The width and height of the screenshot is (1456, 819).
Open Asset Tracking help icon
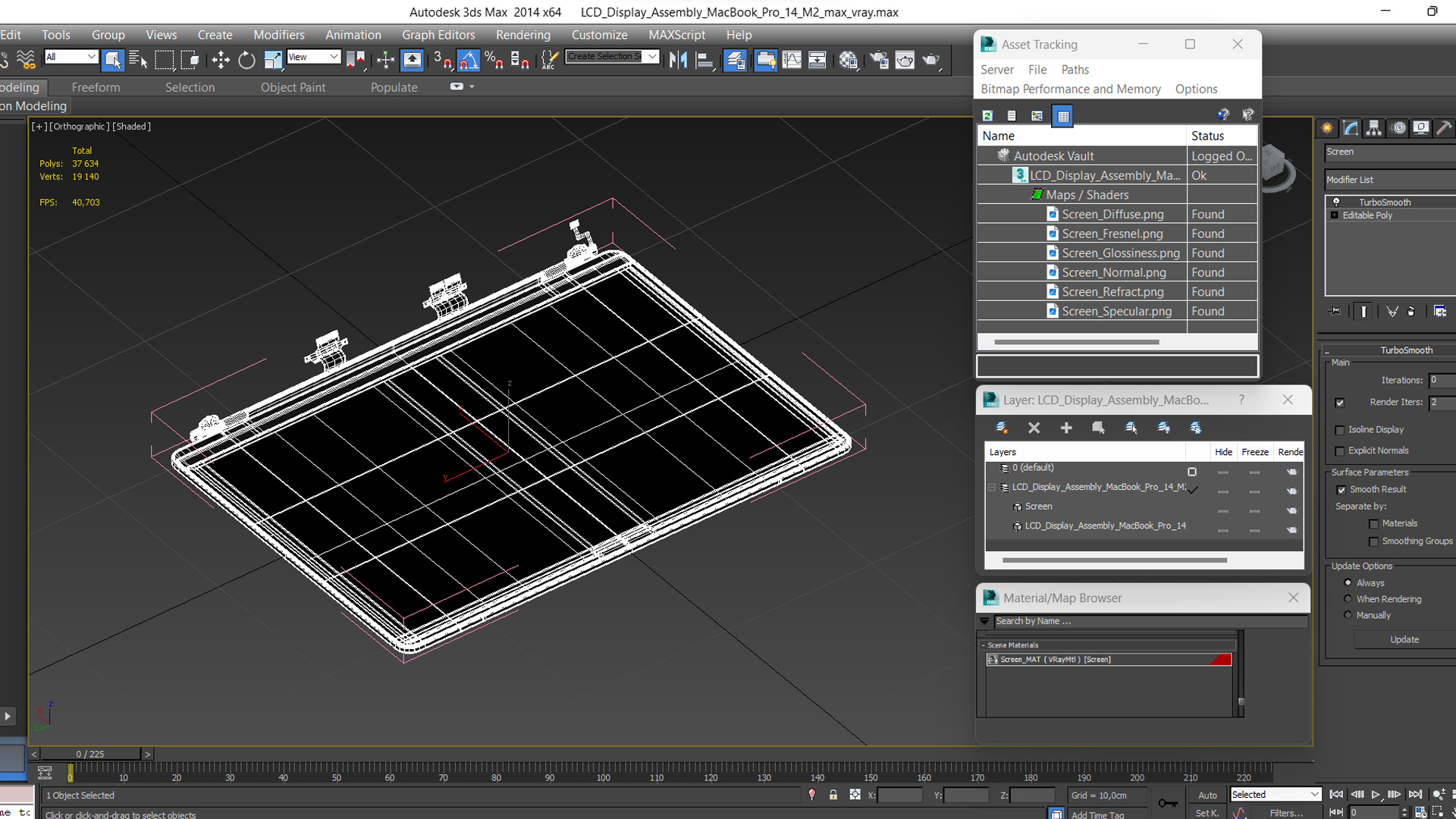1222,115
